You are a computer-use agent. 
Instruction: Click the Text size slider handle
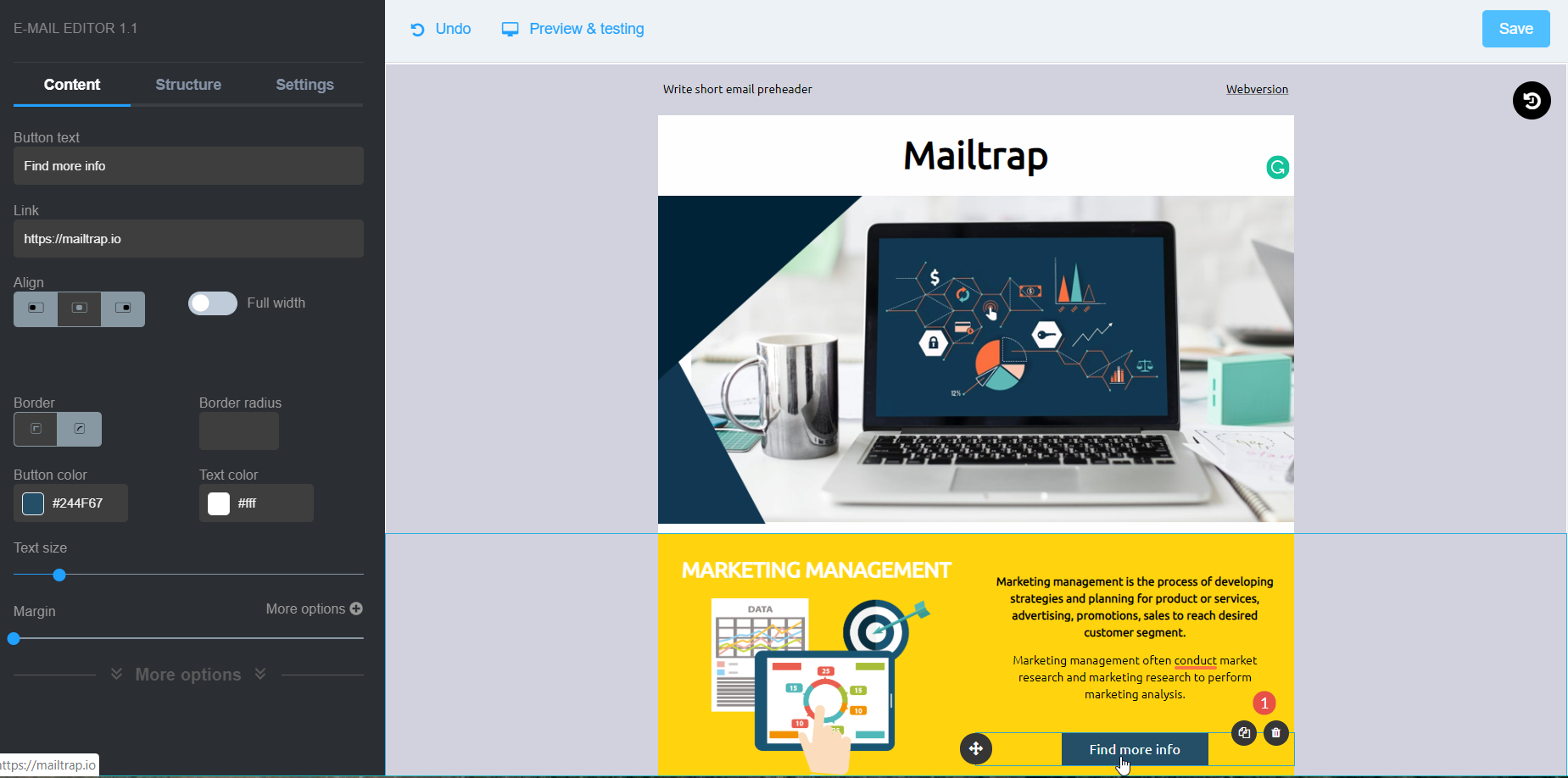[59, 575]
